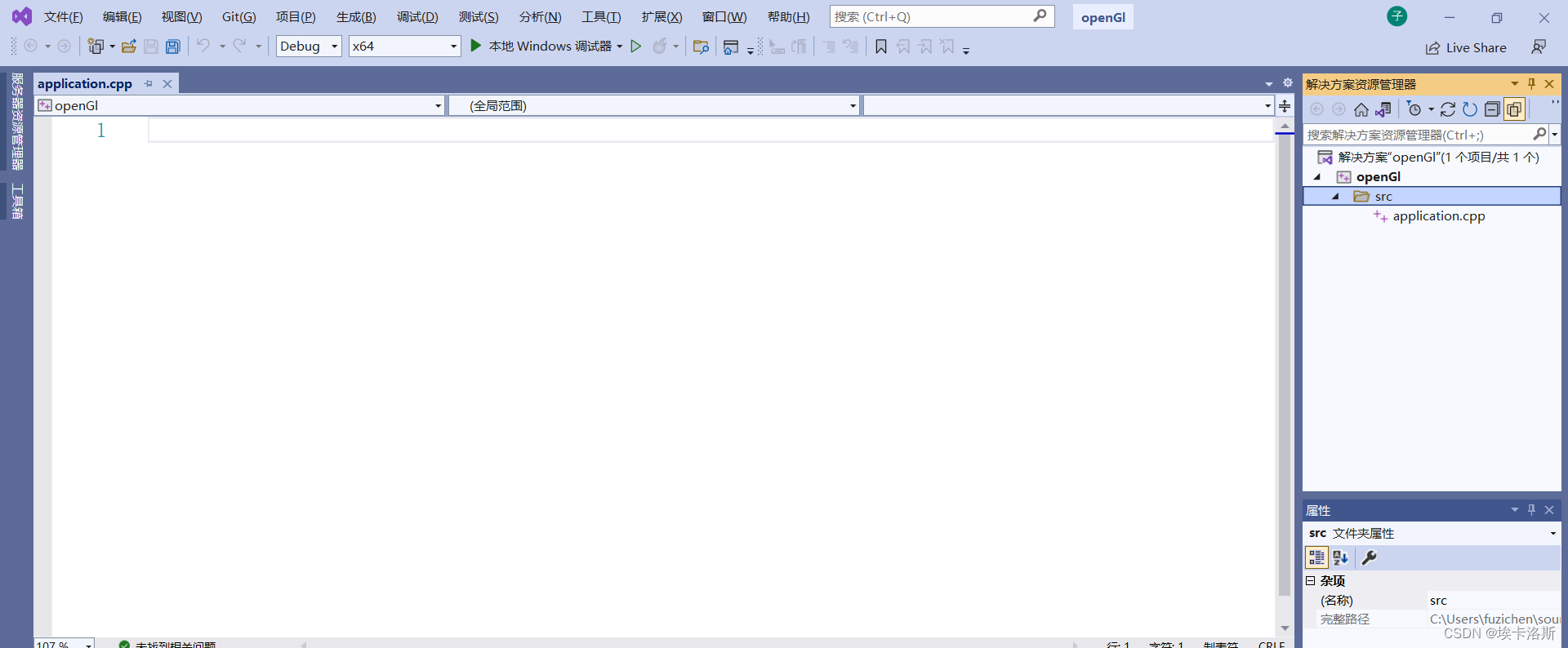The height and width of the screenshot is (648, 1568).
Task: Click the Live Share button
Action: (x=1466, y=48)
